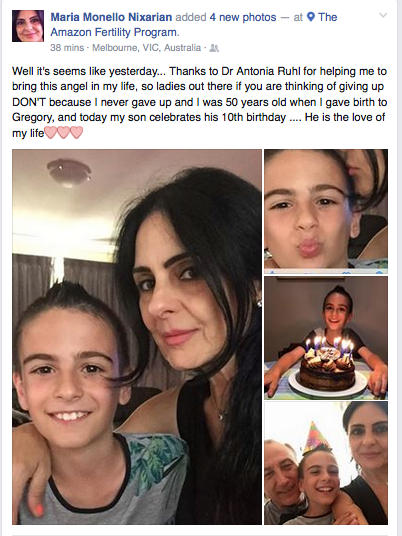Screen dimensions: 402x536
Task: Click the "10th birthday" phrase in post
Action: tap(254, 118)
